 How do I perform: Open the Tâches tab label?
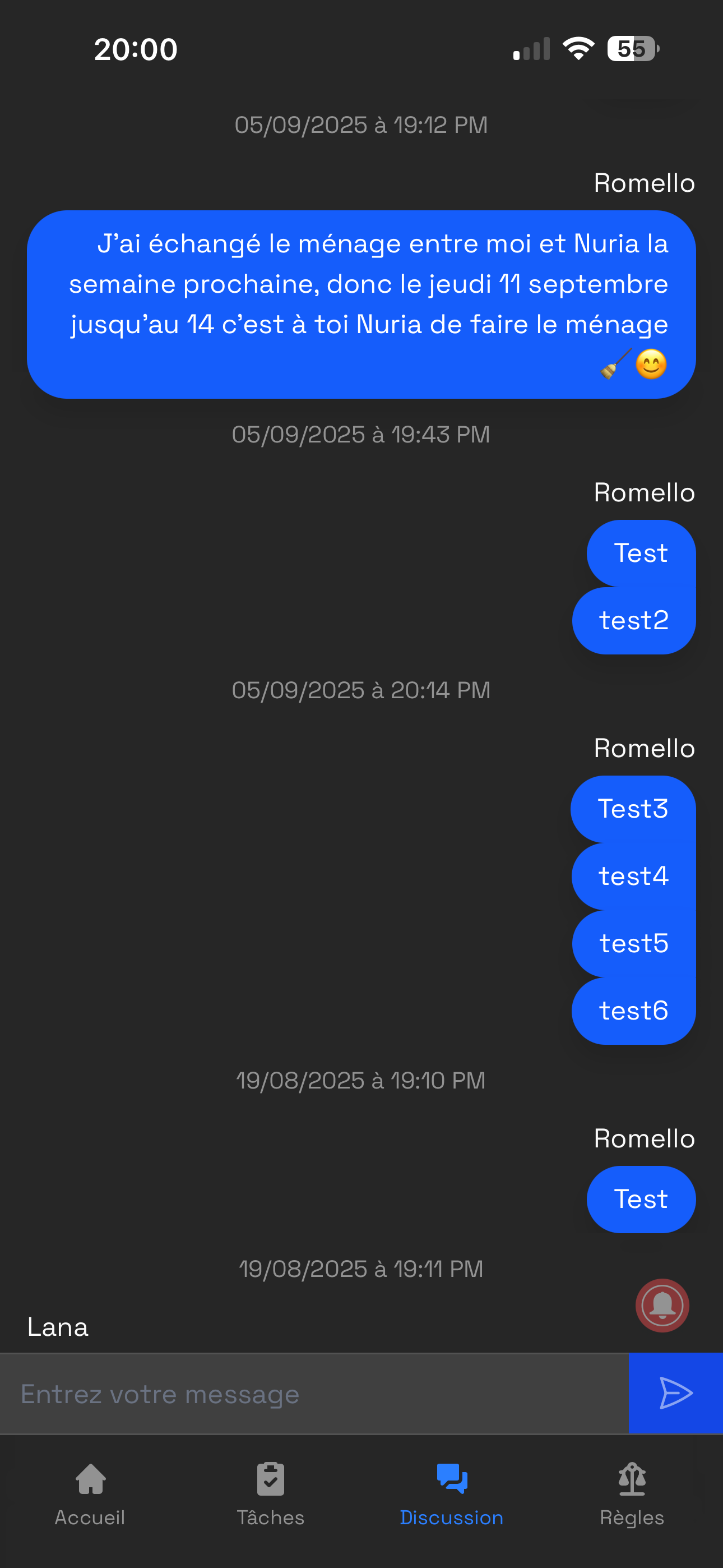271,1518
